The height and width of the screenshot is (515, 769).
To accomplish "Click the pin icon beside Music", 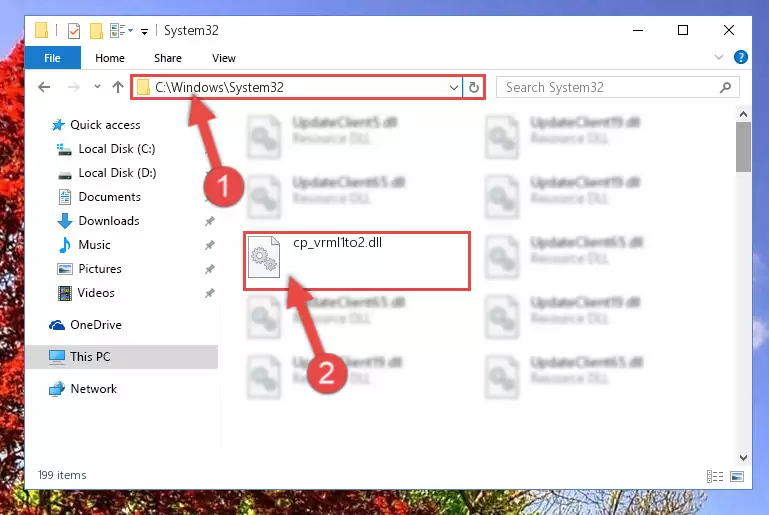I will (x=209, y=245).
